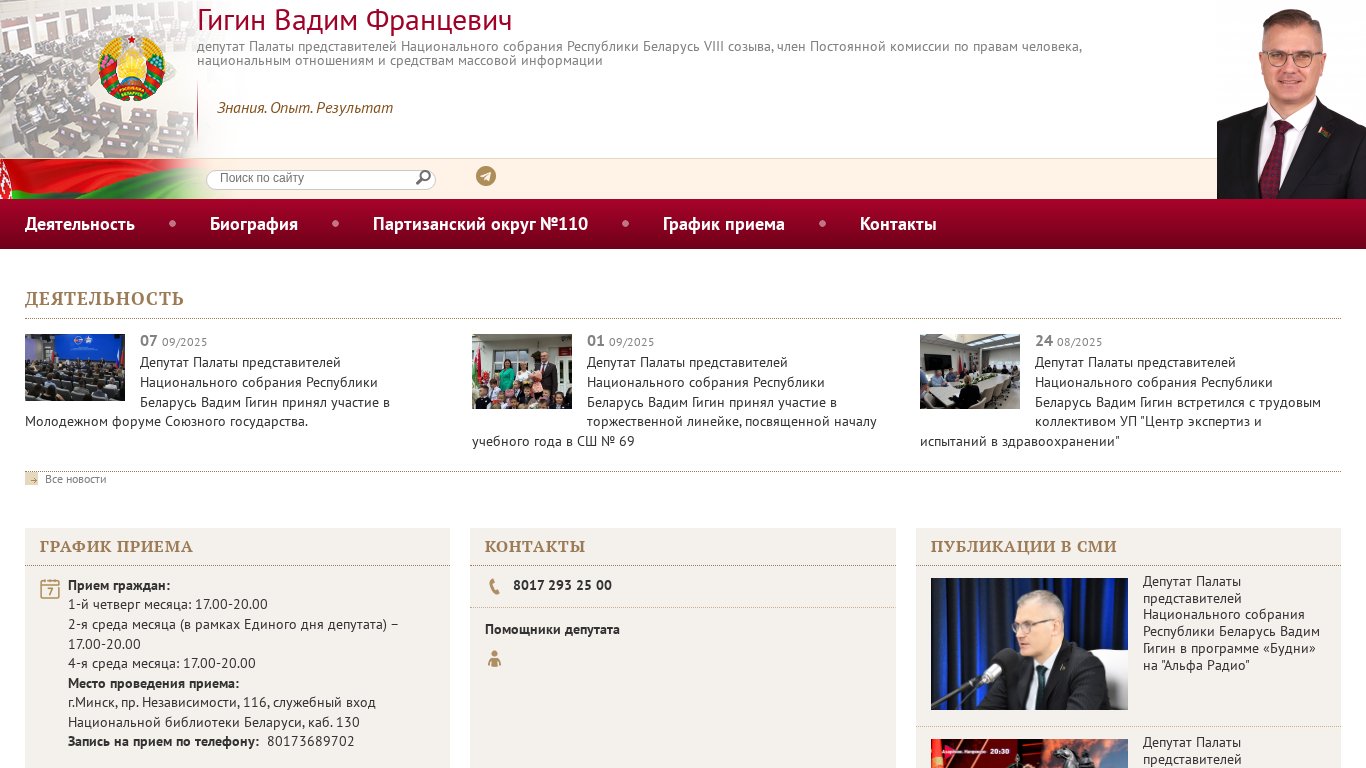This screenshot has height=768, width=1366.
Task: Click the ДЕЯТЕЛЬНОСТЬ section heading
Action: pyautogui.click(x=104, y=299)
